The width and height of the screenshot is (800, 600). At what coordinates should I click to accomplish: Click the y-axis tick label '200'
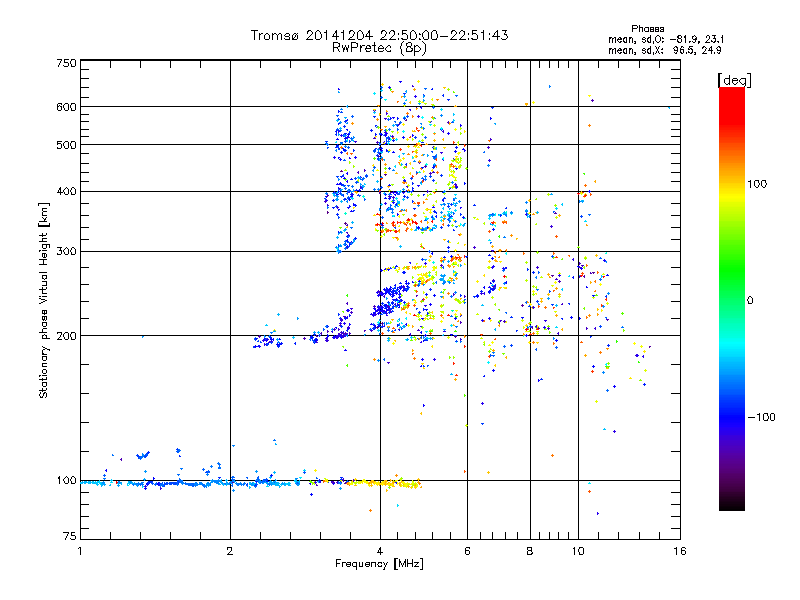pyautogui.click(x=66, y=336)
